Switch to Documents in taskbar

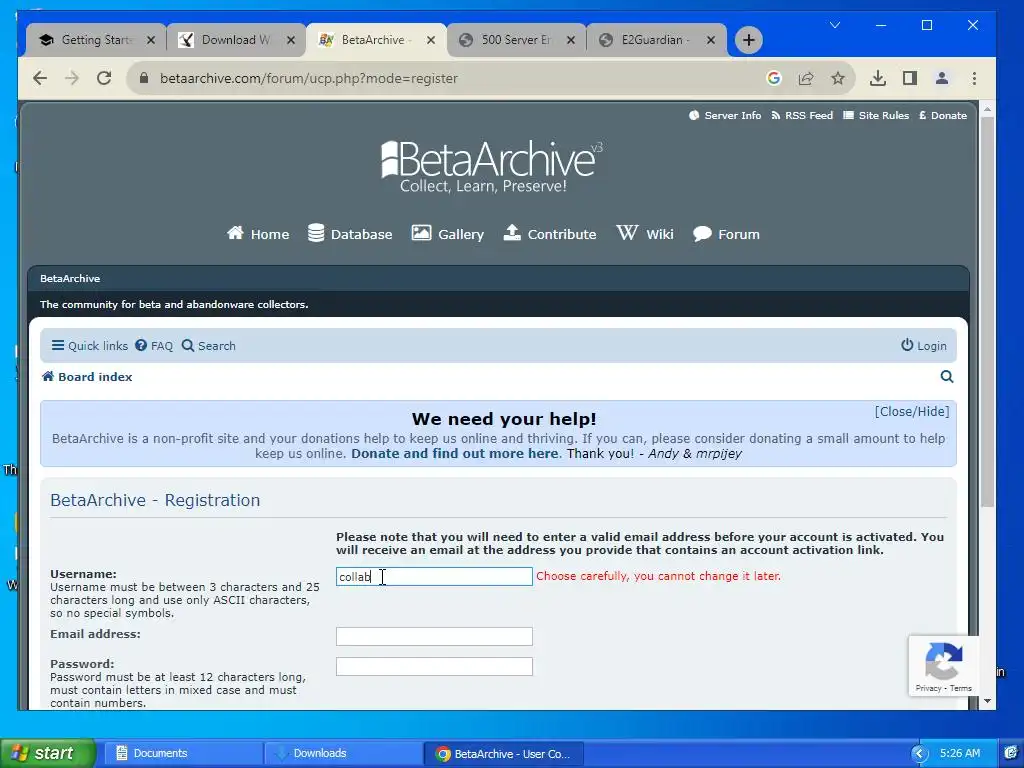point(183,754)
